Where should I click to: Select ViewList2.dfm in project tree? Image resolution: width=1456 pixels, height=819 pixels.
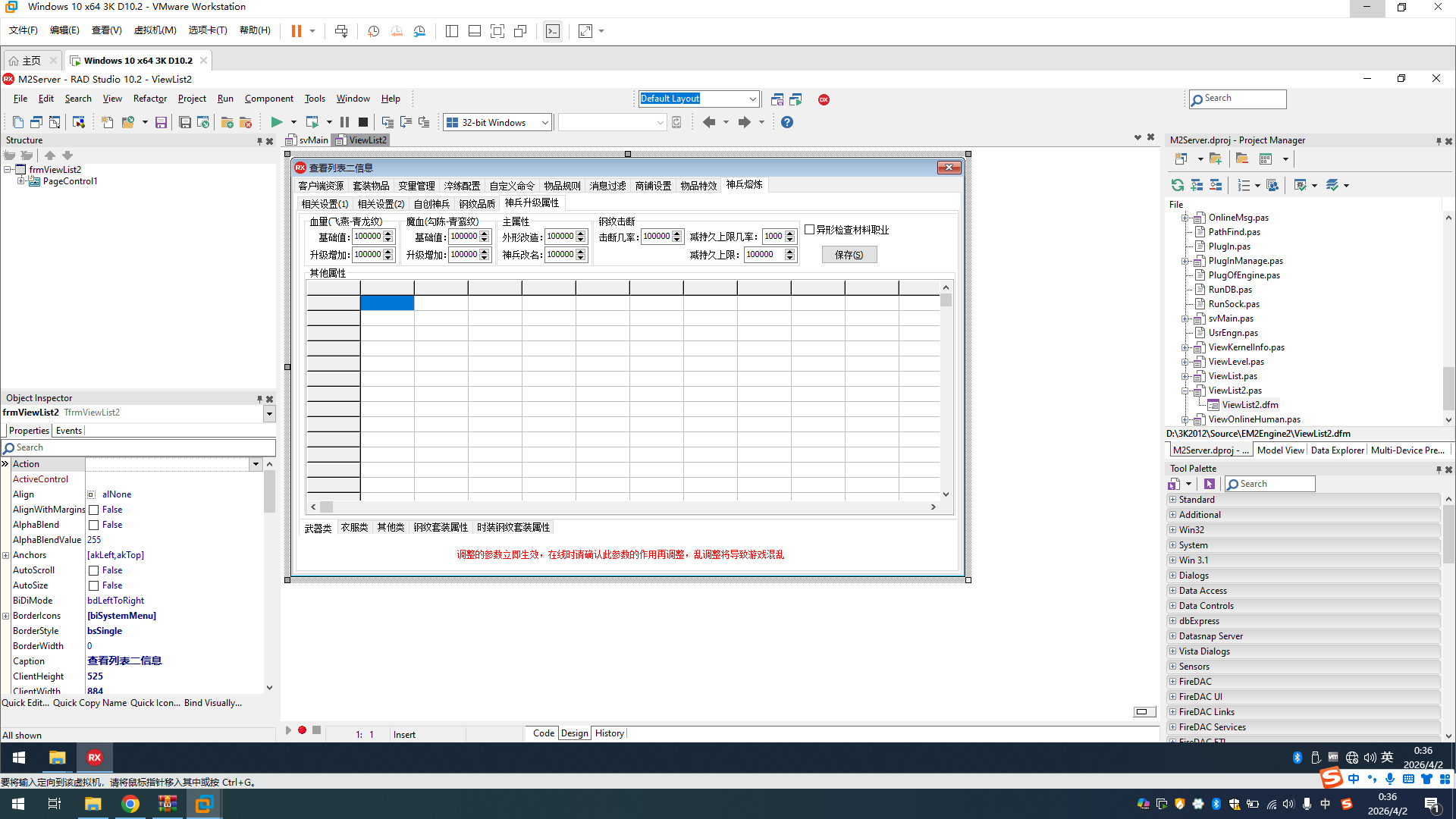coord(1250,405)
